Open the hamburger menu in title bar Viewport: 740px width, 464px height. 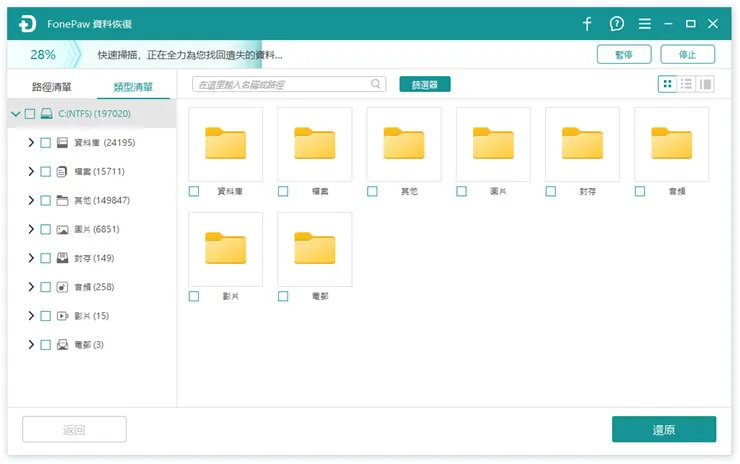(x=645, y=24)
